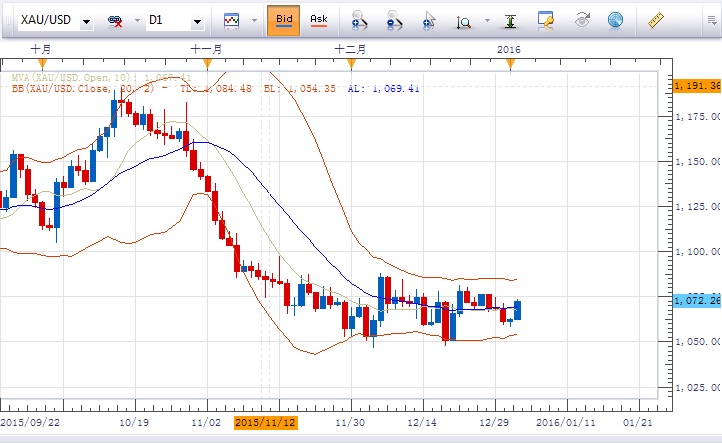
Task: Select the MVA indicator label
Action: 101,77
